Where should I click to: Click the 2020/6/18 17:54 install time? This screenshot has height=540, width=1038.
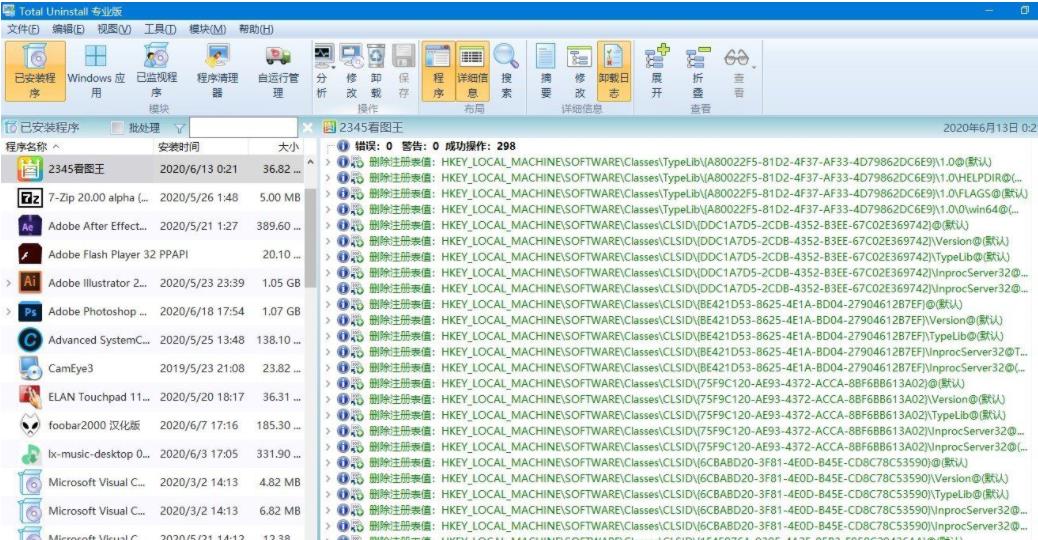point(202,312)
